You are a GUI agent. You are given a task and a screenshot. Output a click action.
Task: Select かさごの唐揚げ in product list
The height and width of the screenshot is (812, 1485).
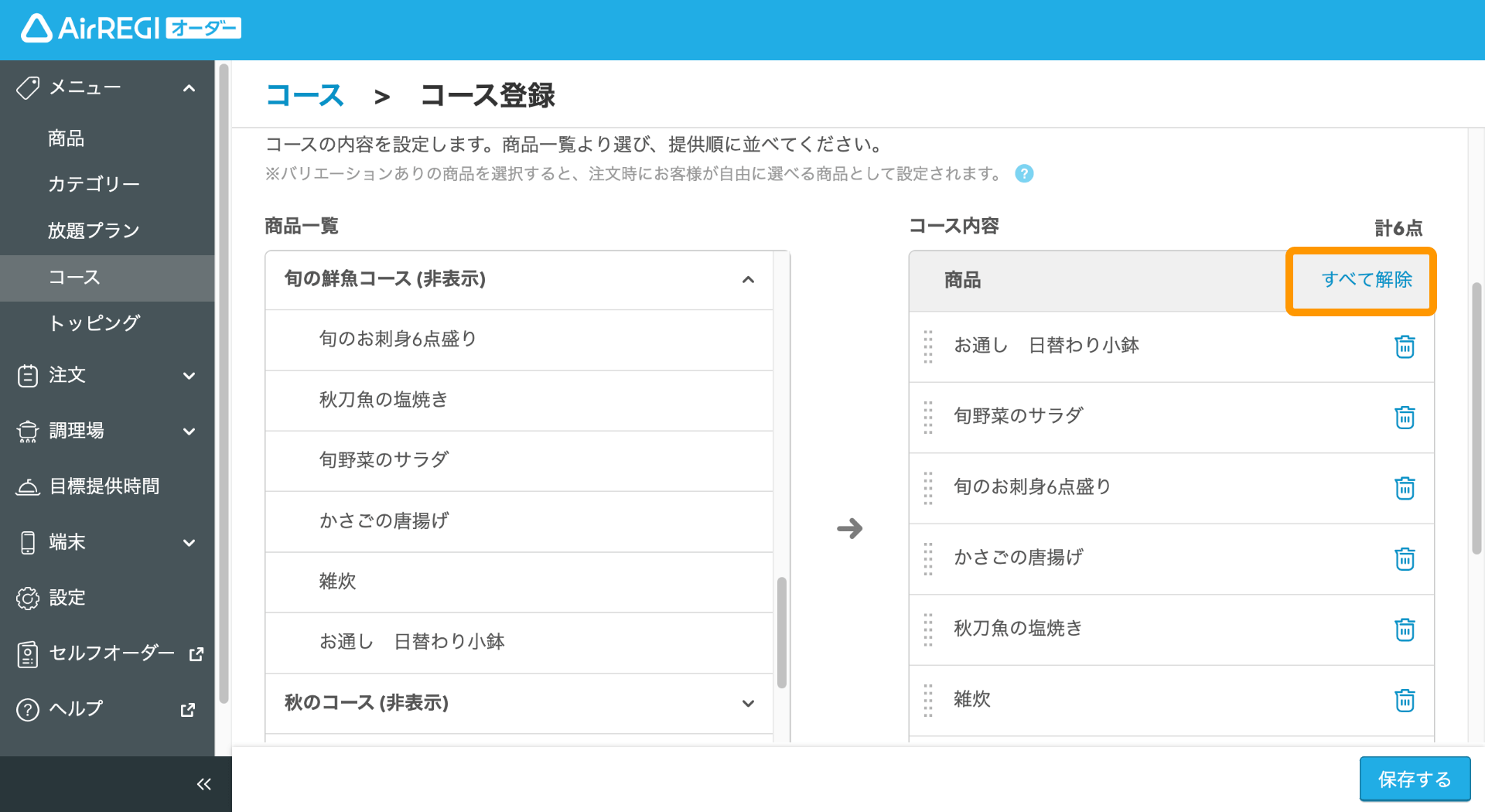click(519, 521)
